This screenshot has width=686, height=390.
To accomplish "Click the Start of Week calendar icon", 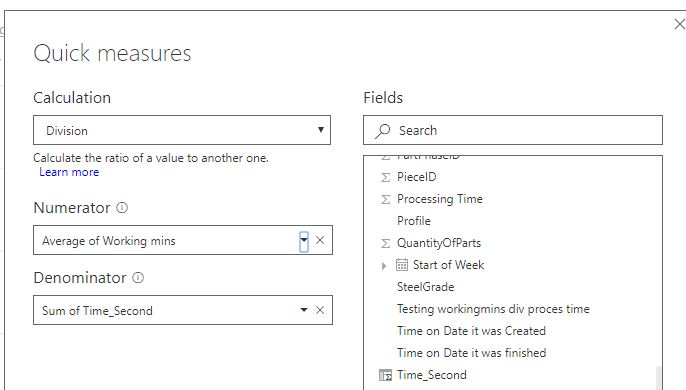I will tap(402, 265).
